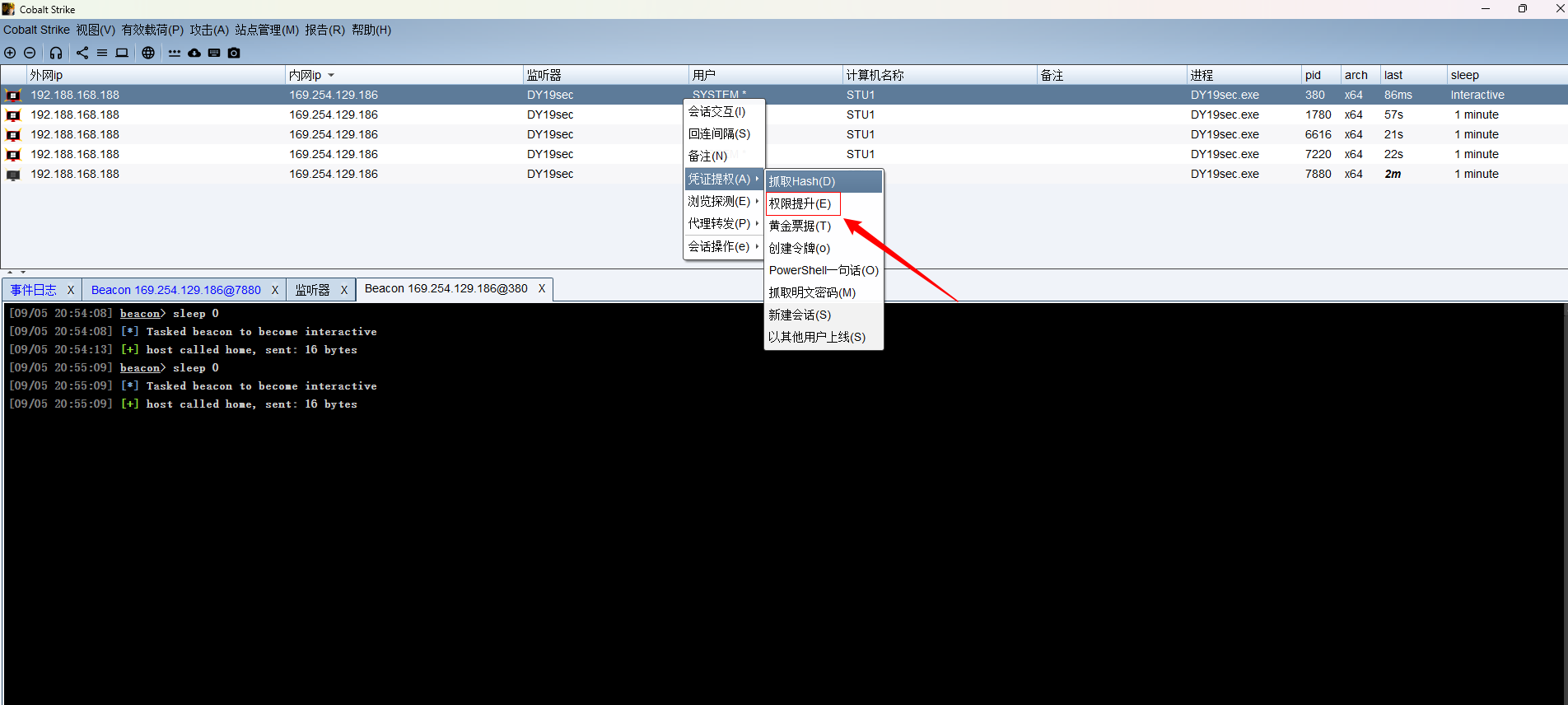
Task: Choose 会话交互(I) in context menu
Action: tap(724, 111)
